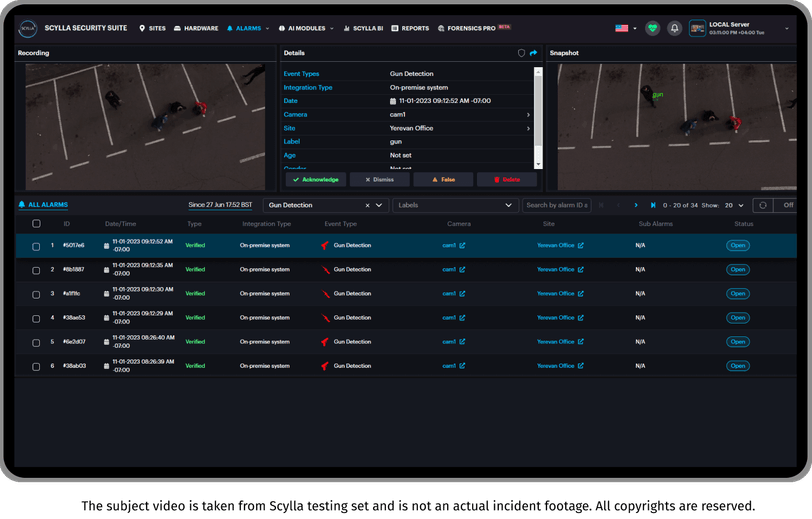Check the select-all alarms checkbox
Image resolution: width=812 pixels, height=519 pixels.
pos(36,224)
